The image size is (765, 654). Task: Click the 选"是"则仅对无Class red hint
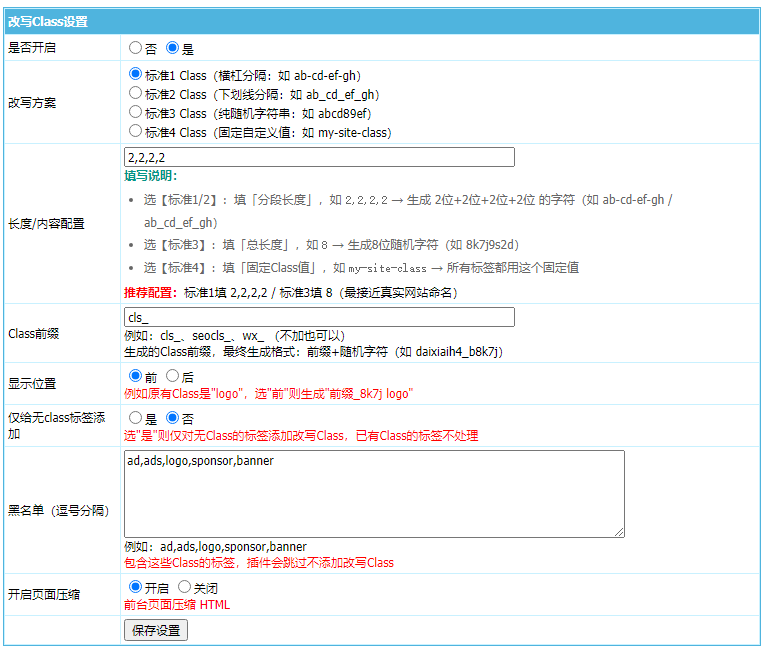point(301,435)
